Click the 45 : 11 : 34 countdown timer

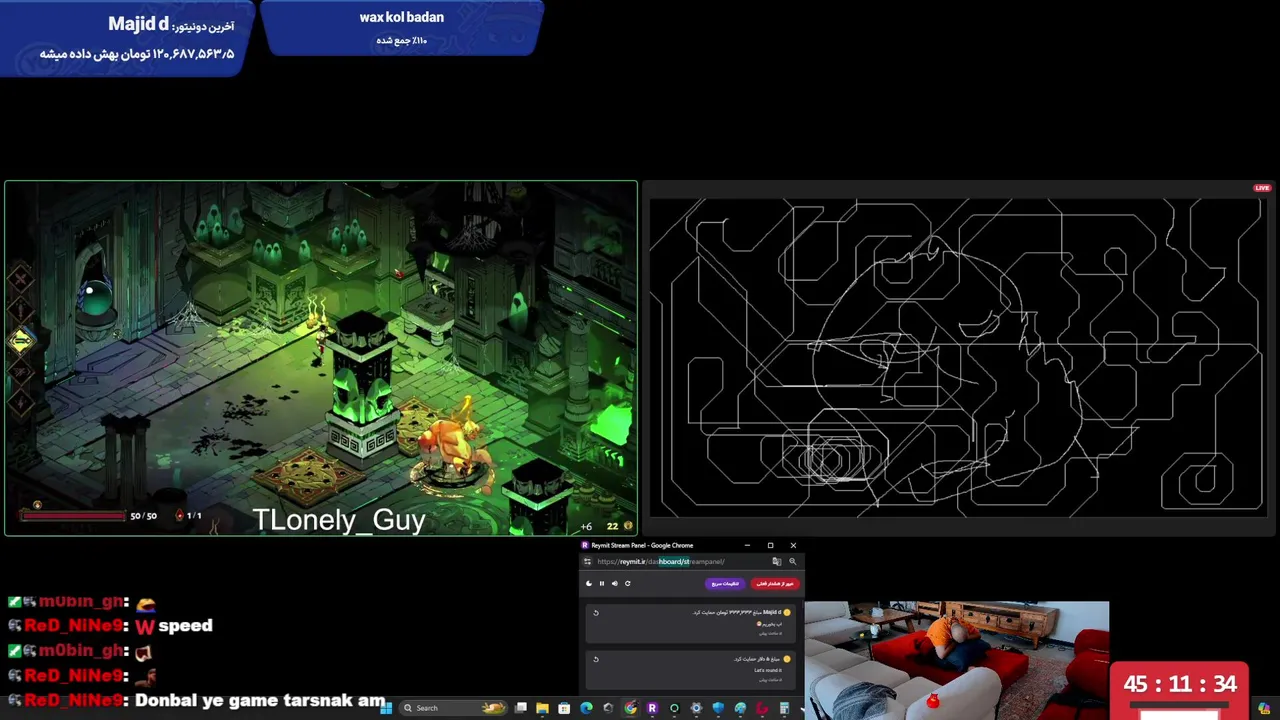pos(1180,685)
